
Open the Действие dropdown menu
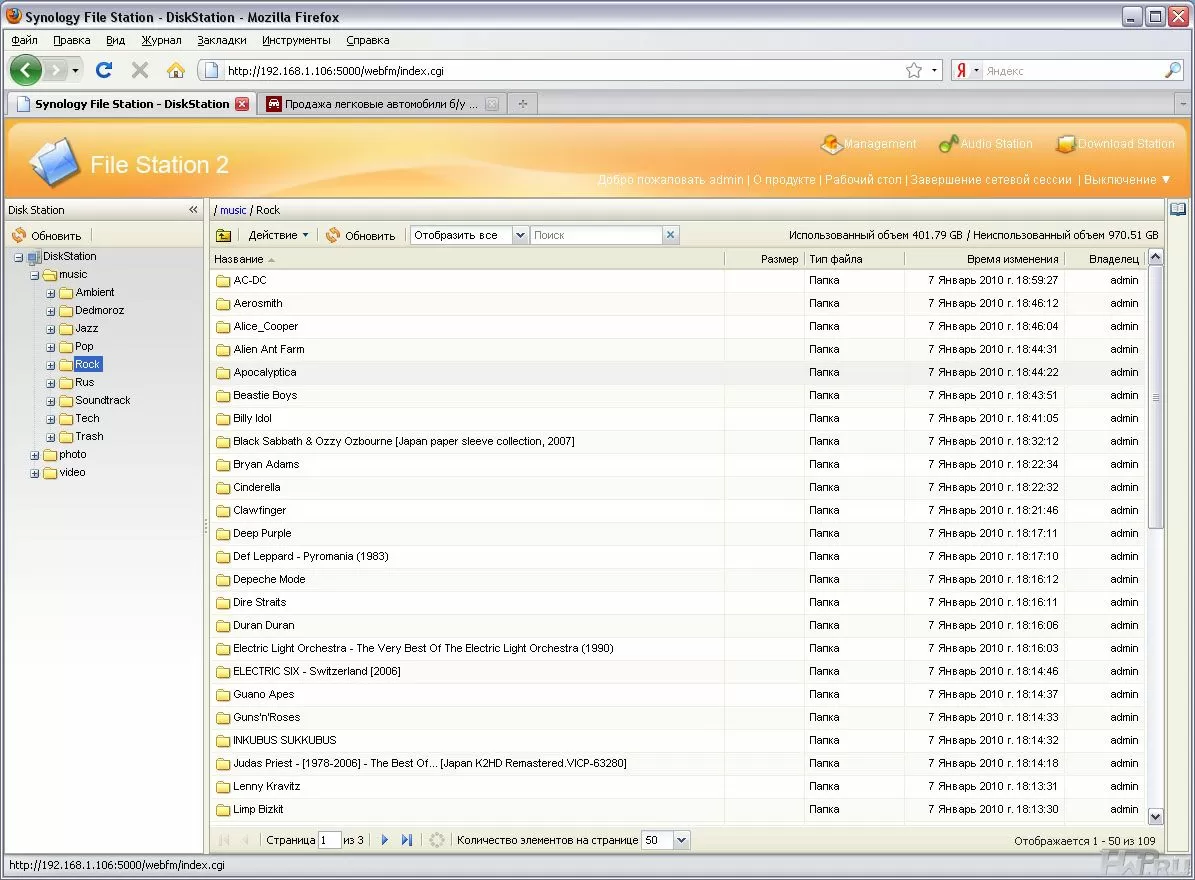[x=277, y=236]
